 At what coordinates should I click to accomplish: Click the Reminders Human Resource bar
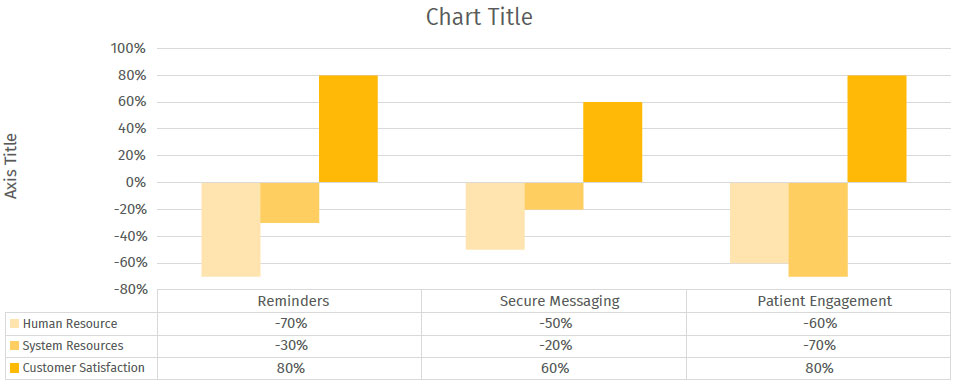(231, 229)
